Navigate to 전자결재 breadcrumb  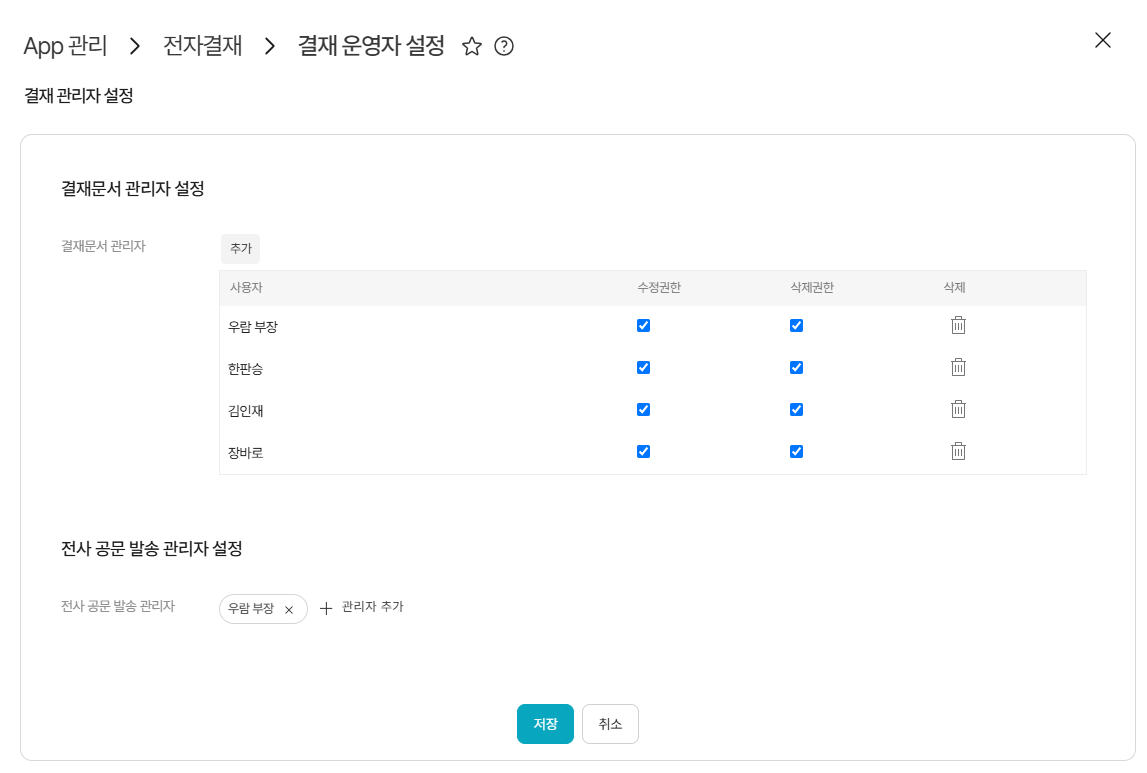tap(203, 46)
